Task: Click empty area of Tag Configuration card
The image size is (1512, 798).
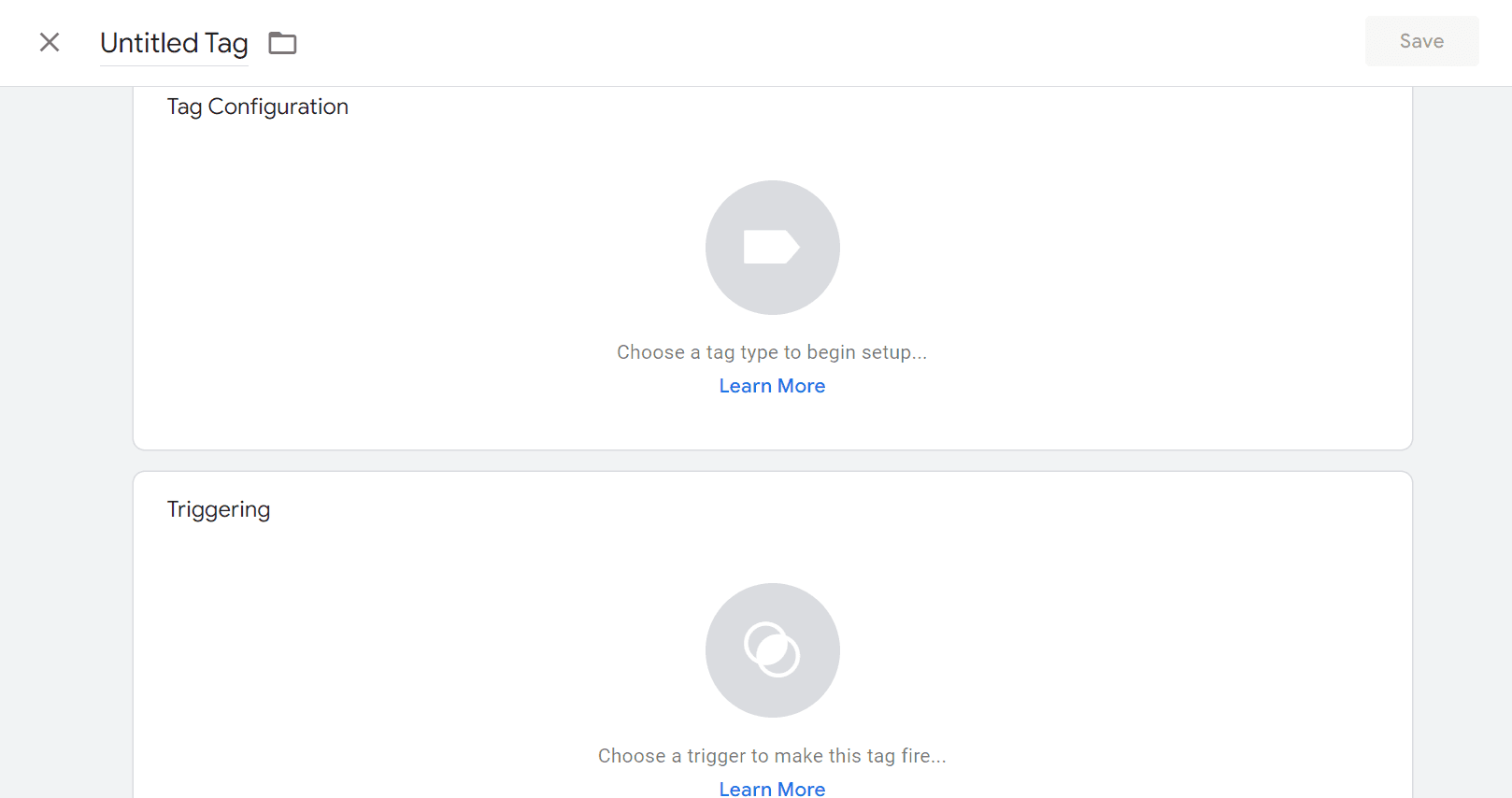Action: (1121, 280)
